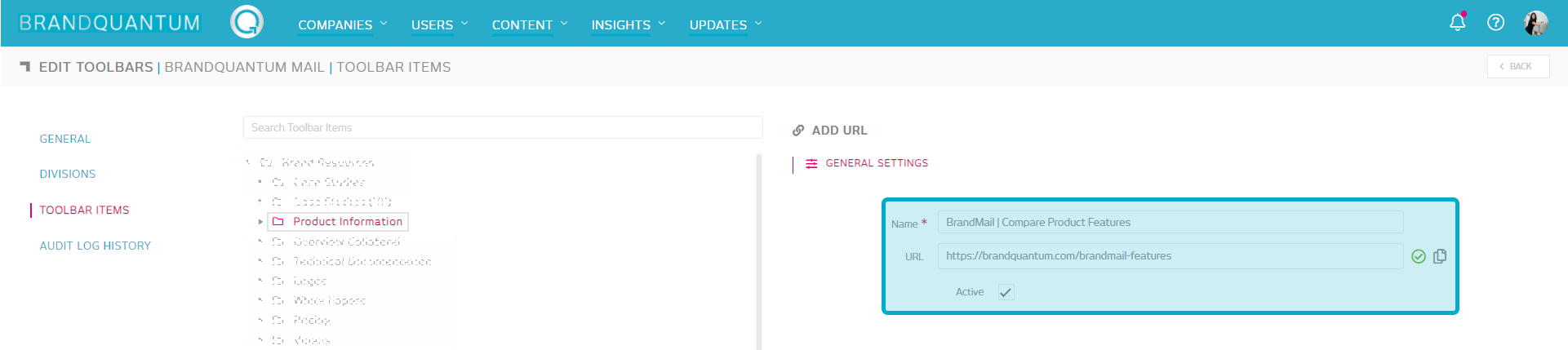Click the toolbar items tree scrollbar
The width and height of the screenshot is (1568, 350).
click(x=759, y=251)
